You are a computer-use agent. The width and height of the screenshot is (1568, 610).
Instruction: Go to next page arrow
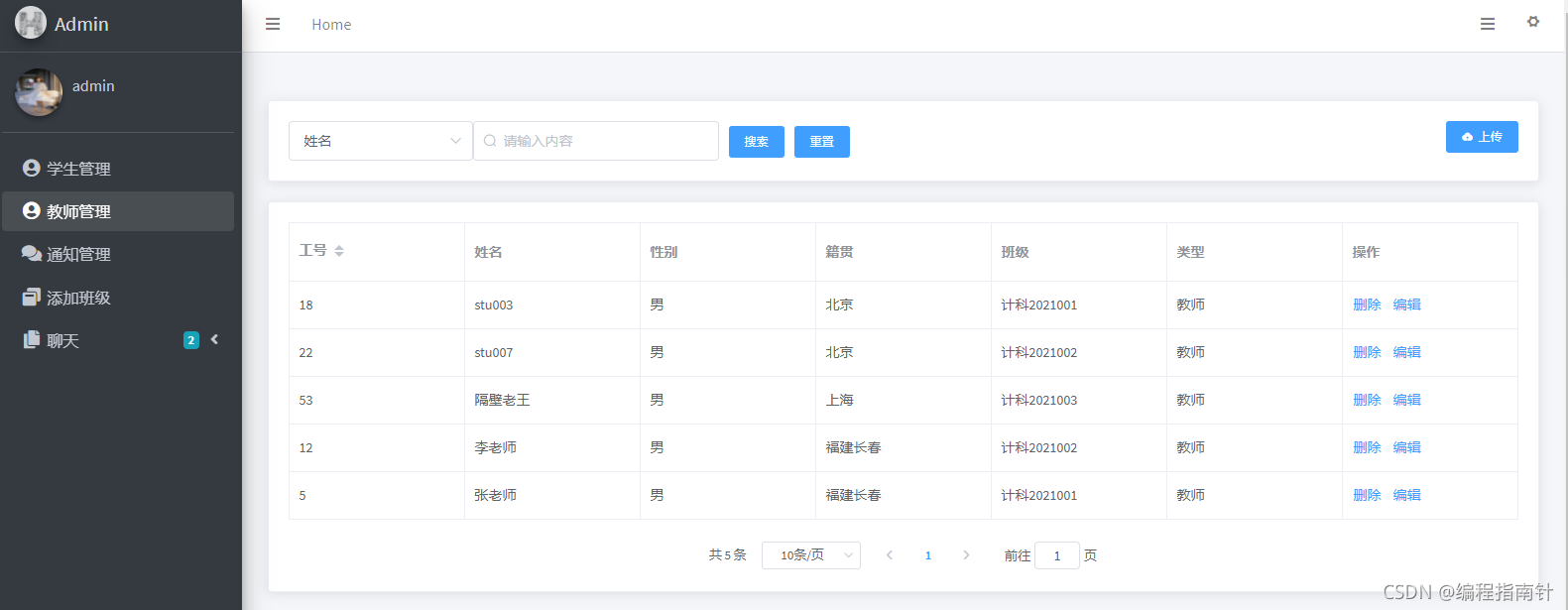(x=966, y=555)
